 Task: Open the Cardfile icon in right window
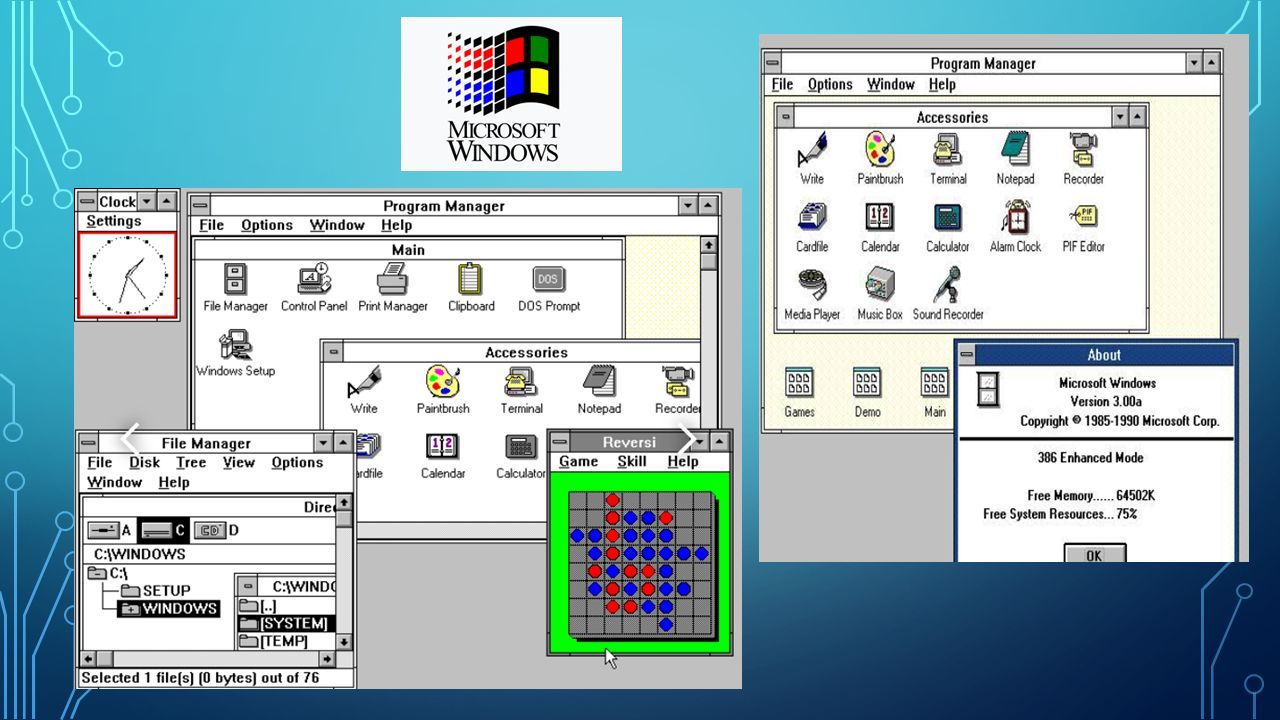[x=812, y=227]
